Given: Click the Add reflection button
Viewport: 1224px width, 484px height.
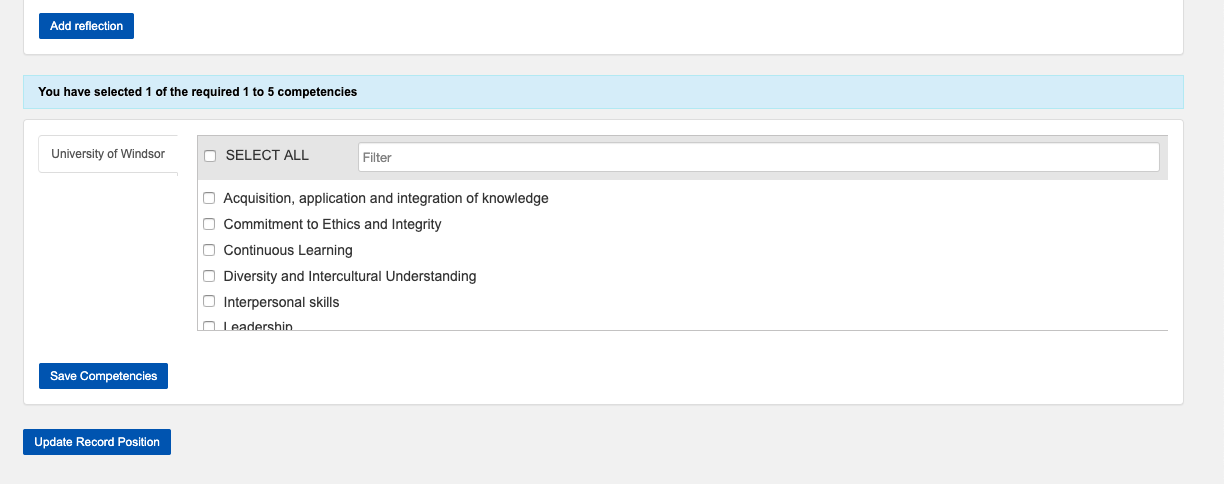Looking at the screenshot, I should 86,26.
